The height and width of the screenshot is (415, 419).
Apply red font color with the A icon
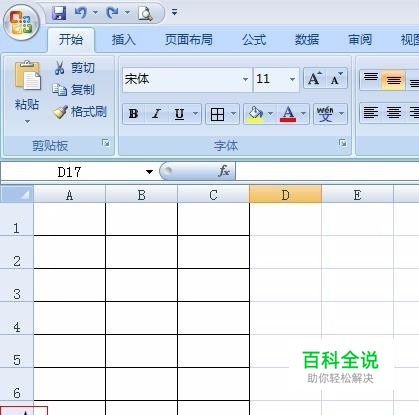pos(288,114)
